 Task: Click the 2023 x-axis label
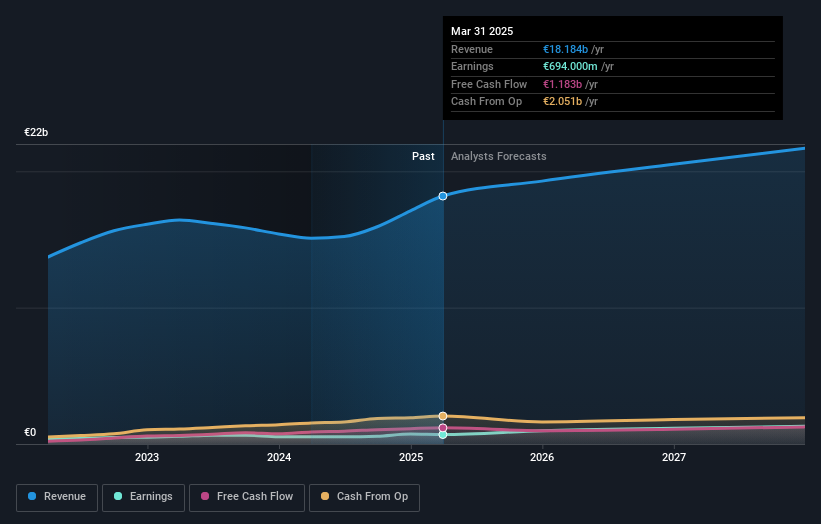(x=147, y=457)
